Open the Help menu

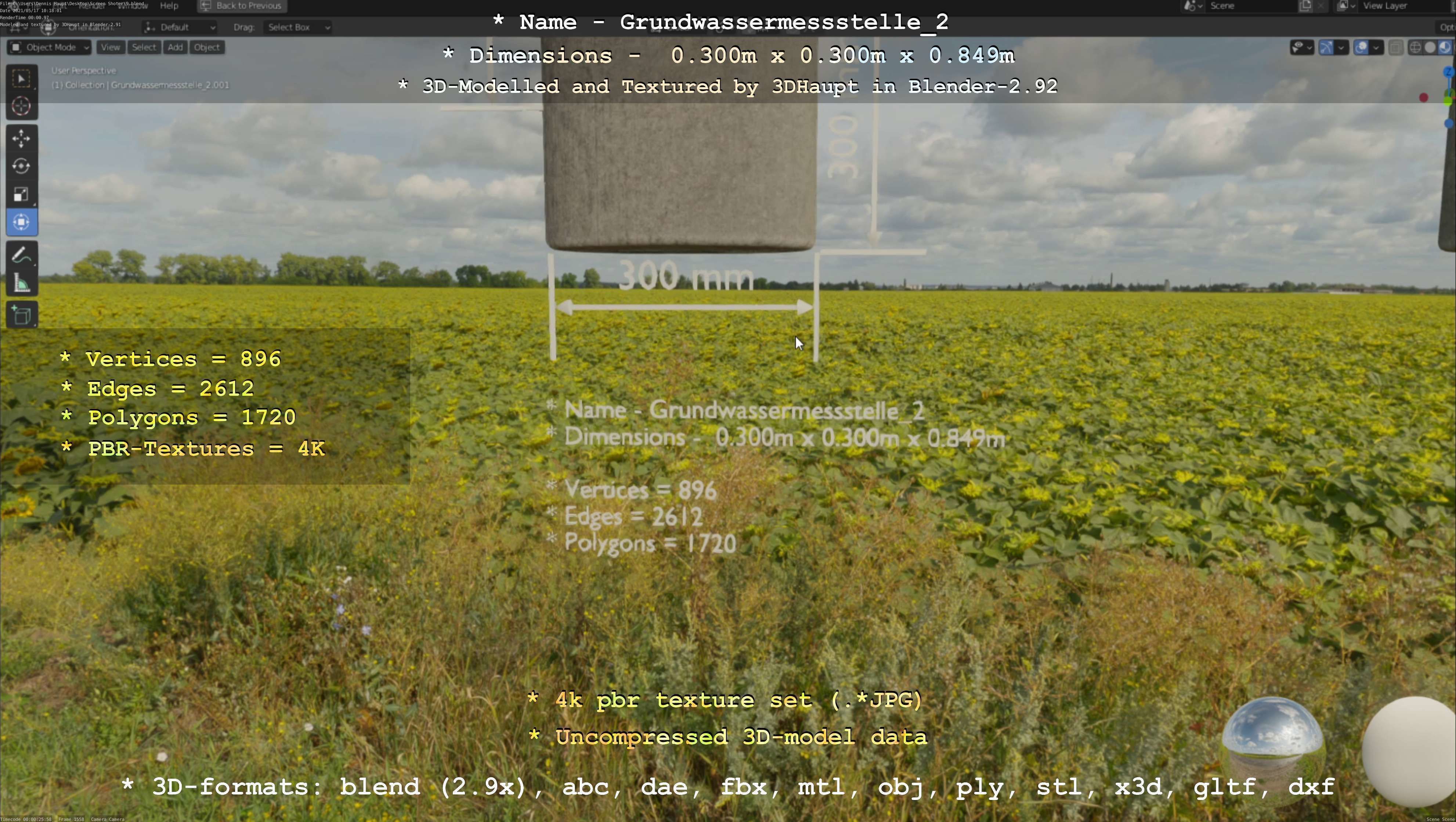pos(169,6)
